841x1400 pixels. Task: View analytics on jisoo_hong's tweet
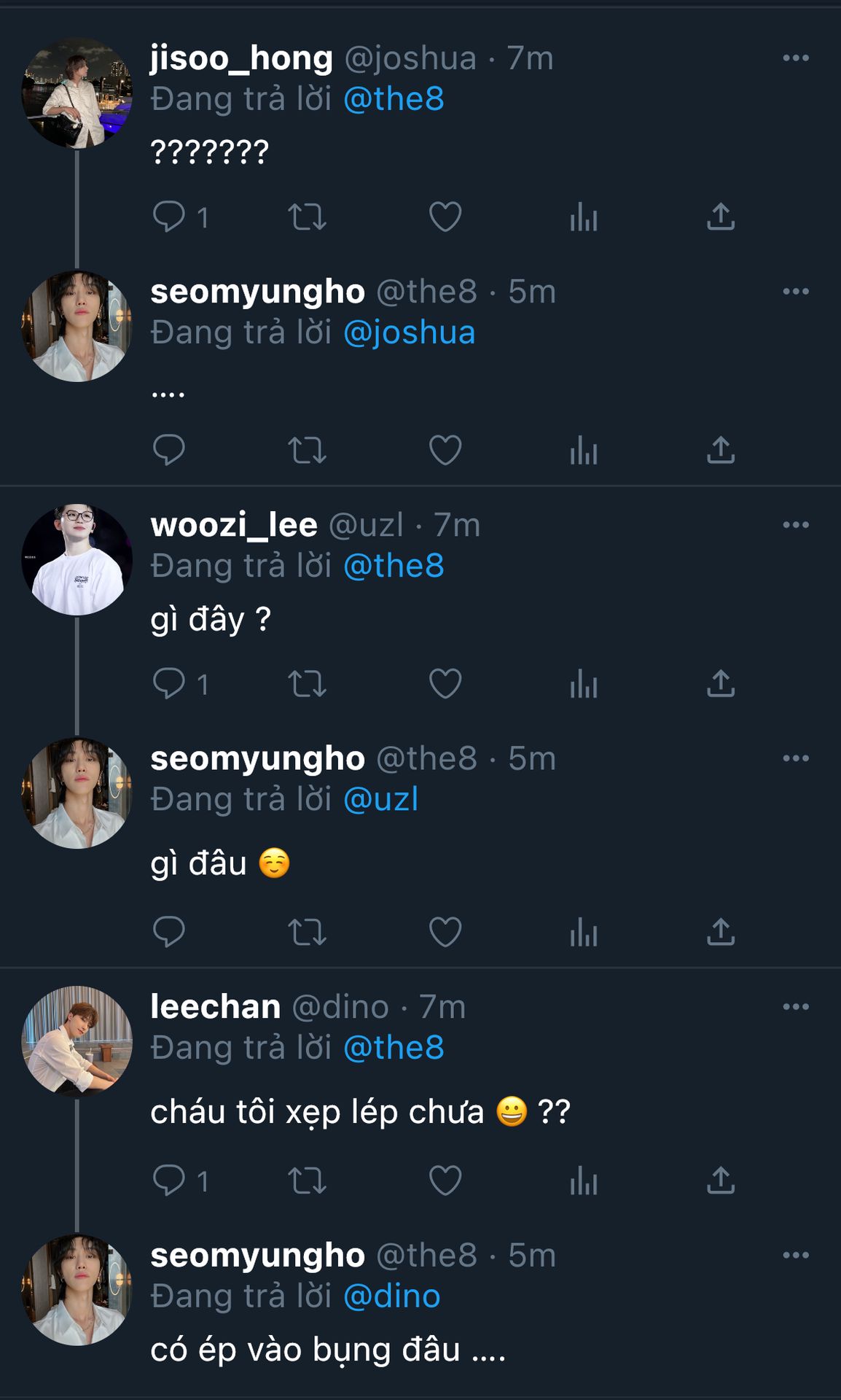tap(584, 217)
